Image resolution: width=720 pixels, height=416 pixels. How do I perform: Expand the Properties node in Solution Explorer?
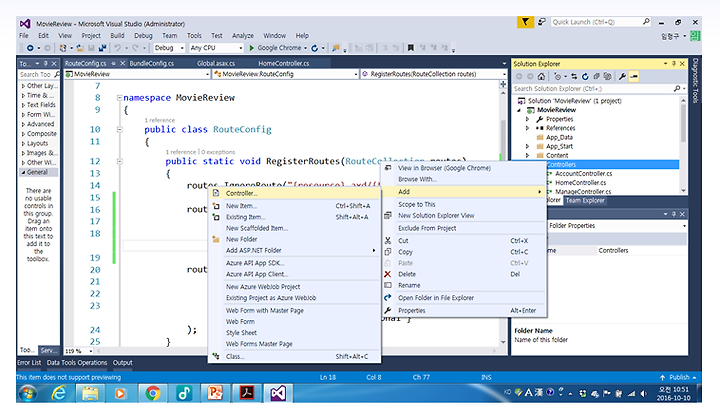point(527,119)
